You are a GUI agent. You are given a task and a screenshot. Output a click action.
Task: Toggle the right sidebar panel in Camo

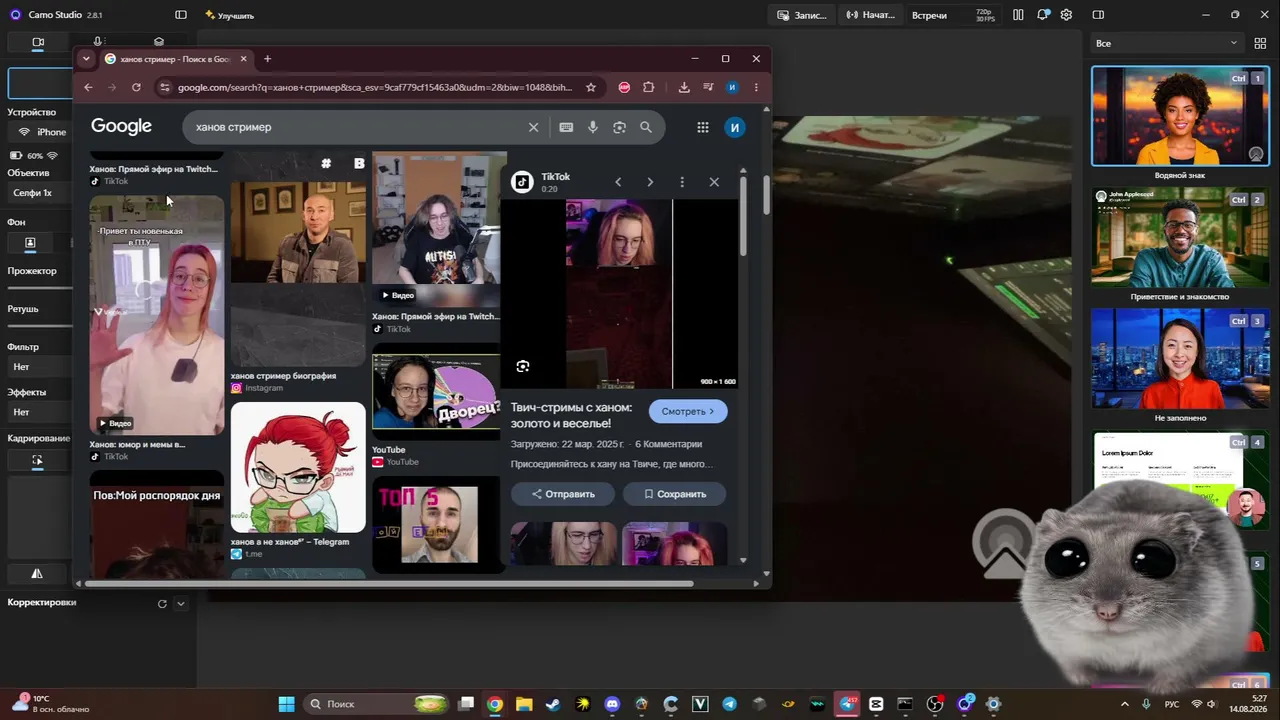pos(1098,15)
